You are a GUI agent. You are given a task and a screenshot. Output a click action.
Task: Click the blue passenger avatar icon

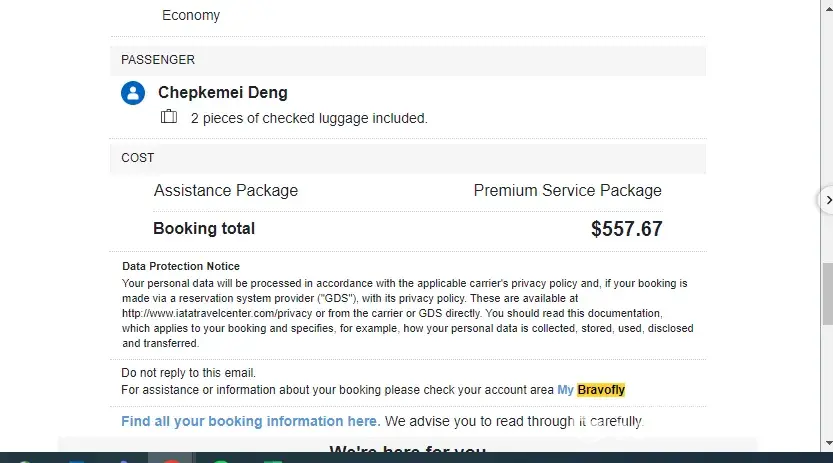(x=133, y=93)
